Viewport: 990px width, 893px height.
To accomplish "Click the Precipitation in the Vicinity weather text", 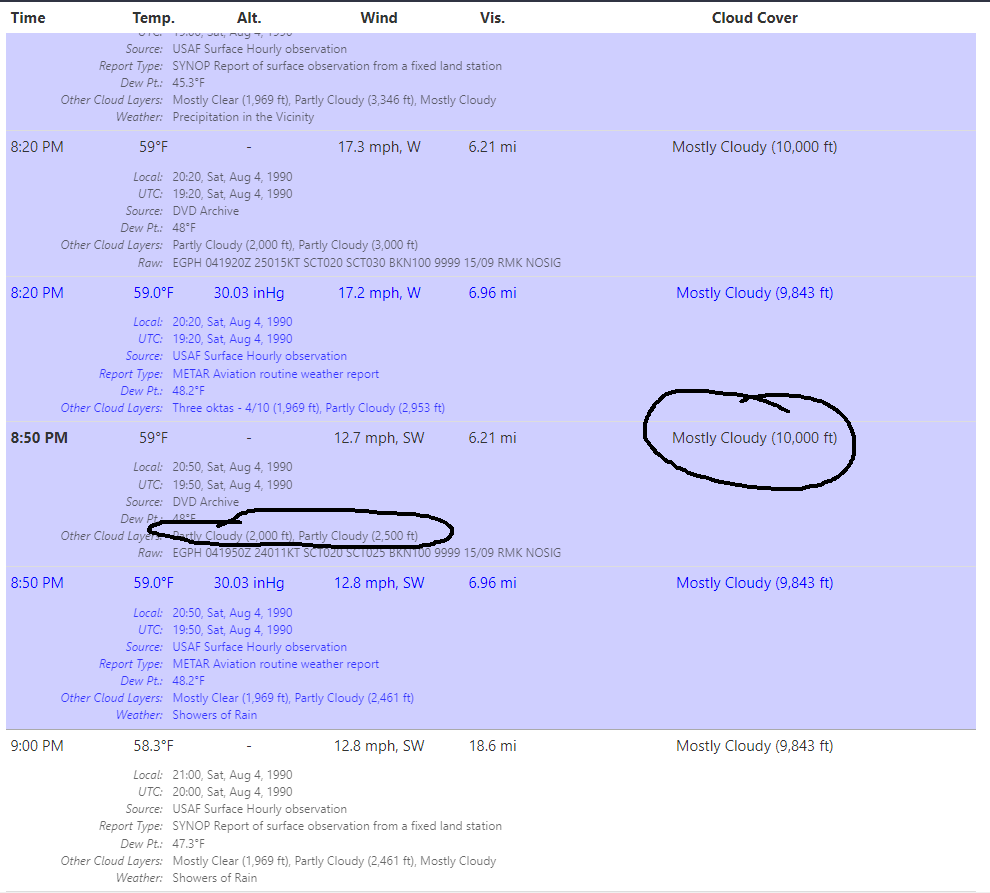I will click(243, 117).
